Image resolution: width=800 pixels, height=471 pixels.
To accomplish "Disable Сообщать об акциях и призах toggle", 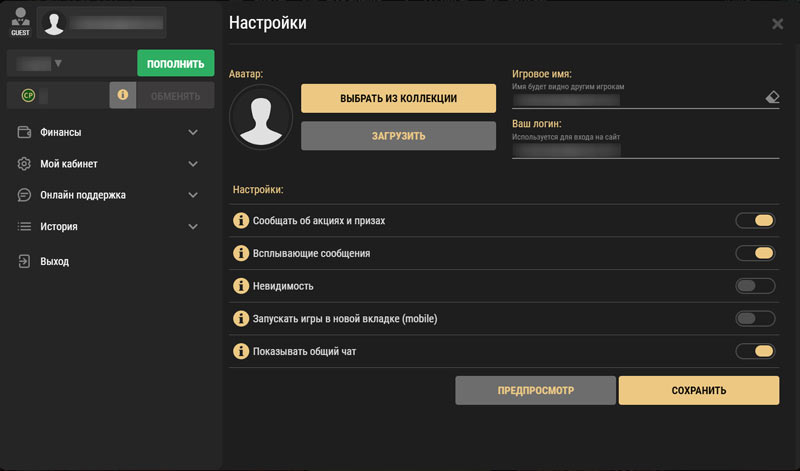I will tap(755, 221).
